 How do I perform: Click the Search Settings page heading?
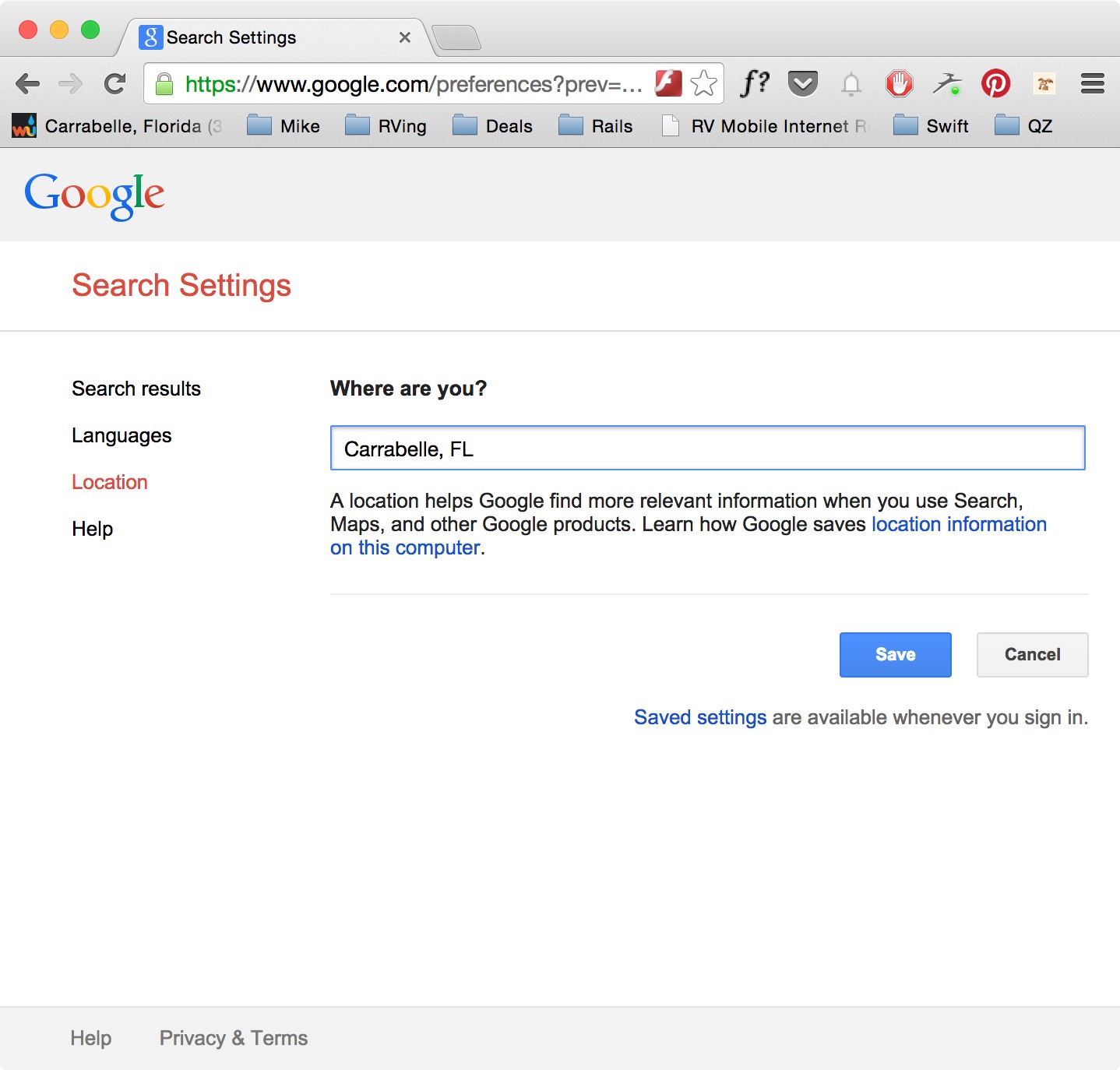[181, 286]
